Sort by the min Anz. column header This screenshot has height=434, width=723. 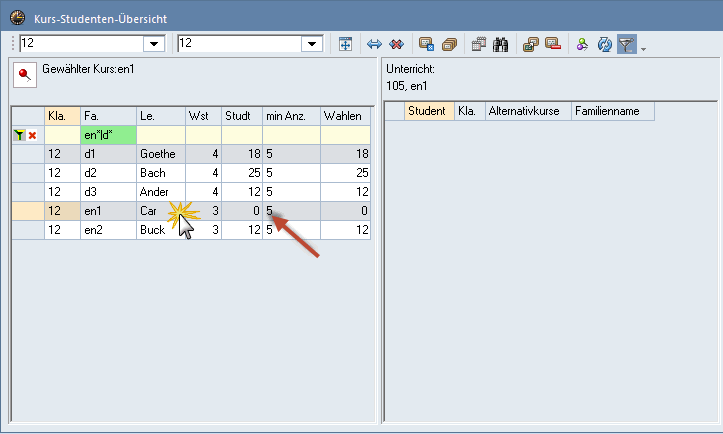click(291, 116)
